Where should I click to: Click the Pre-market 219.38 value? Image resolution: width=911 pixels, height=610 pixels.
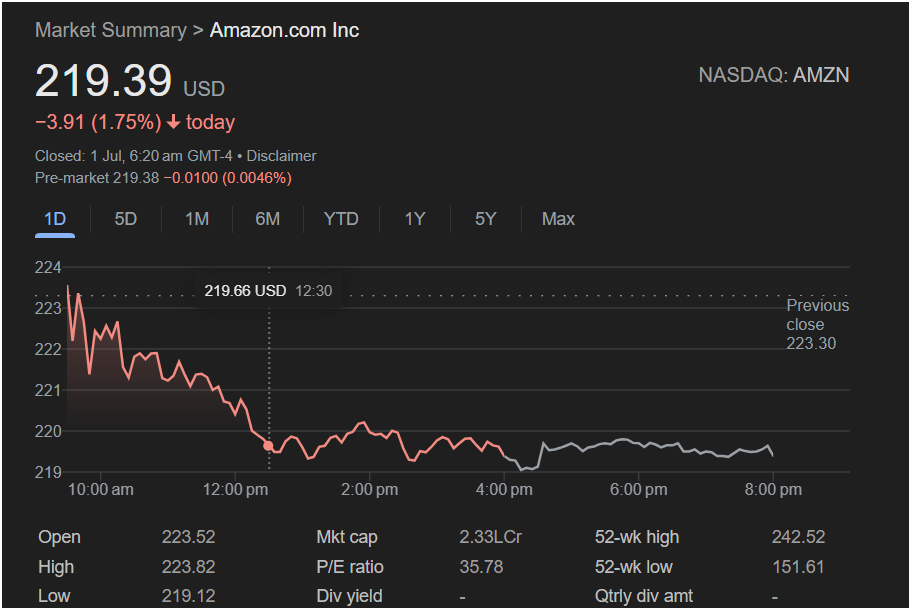click(x=97, y=178)
